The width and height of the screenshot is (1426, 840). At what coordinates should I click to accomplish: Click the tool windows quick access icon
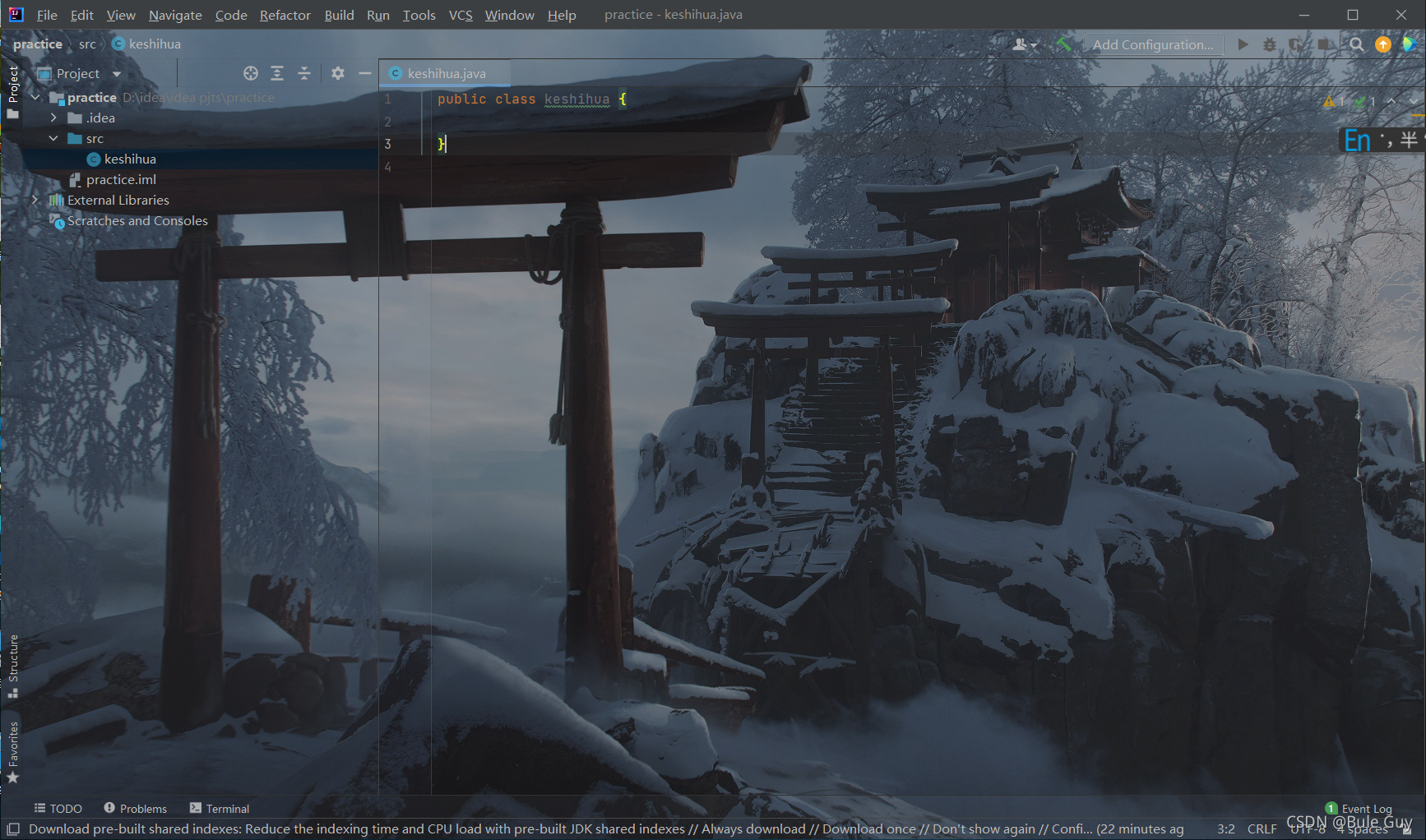[x=13, y=828]
